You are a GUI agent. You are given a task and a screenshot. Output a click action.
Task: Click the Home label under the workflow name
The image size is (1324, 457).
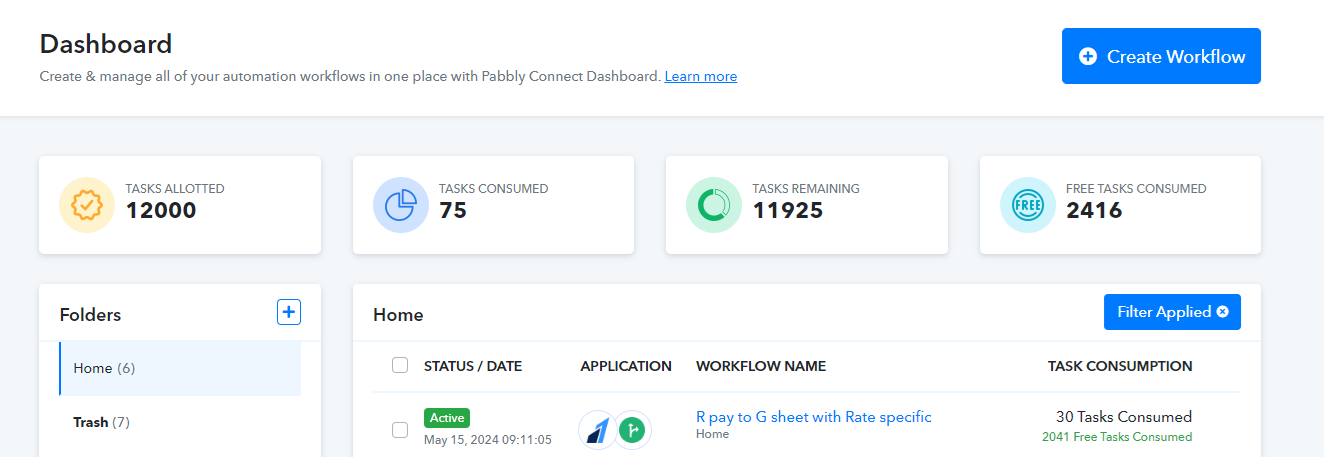coord(712,434)
